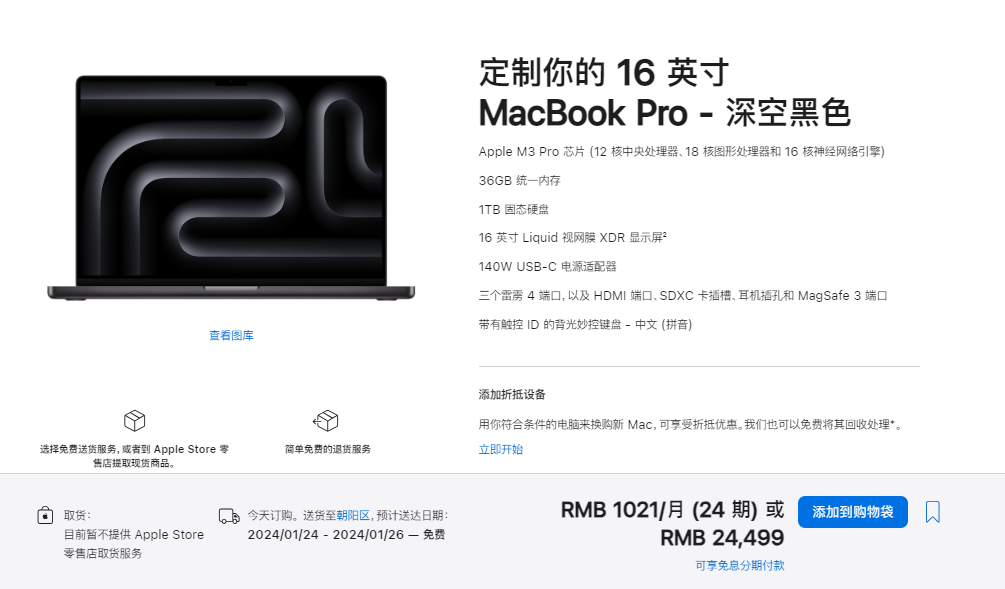Click the return box with arrows icon
Screen dimensions: 1005x589
pos(326,421)
